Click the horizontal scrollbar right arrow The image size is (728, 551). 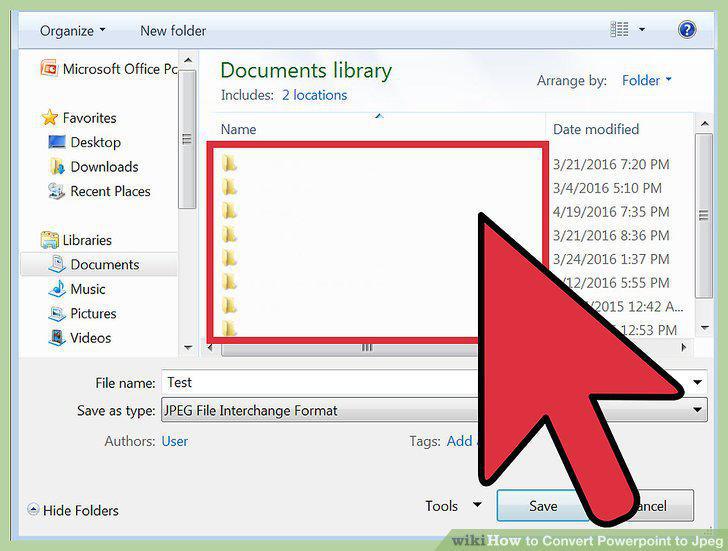pyautogui.click(x=683, y=347)
